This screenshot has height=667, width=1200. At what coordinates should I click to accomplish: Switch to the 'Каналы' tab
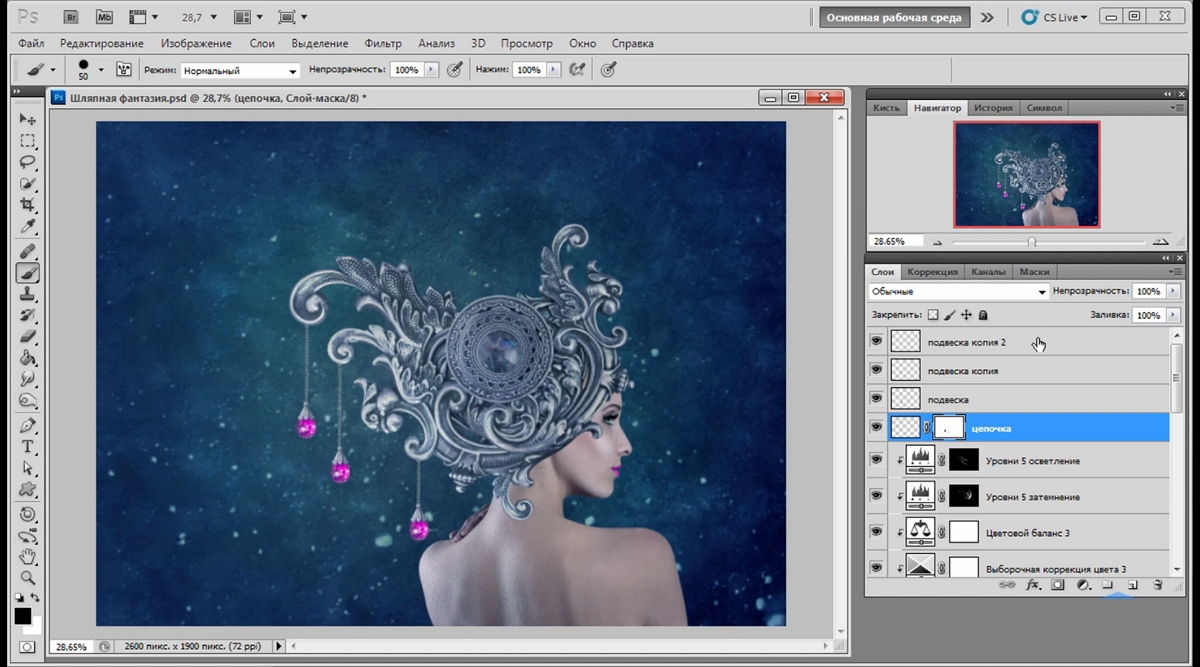(x=988, y=272)
